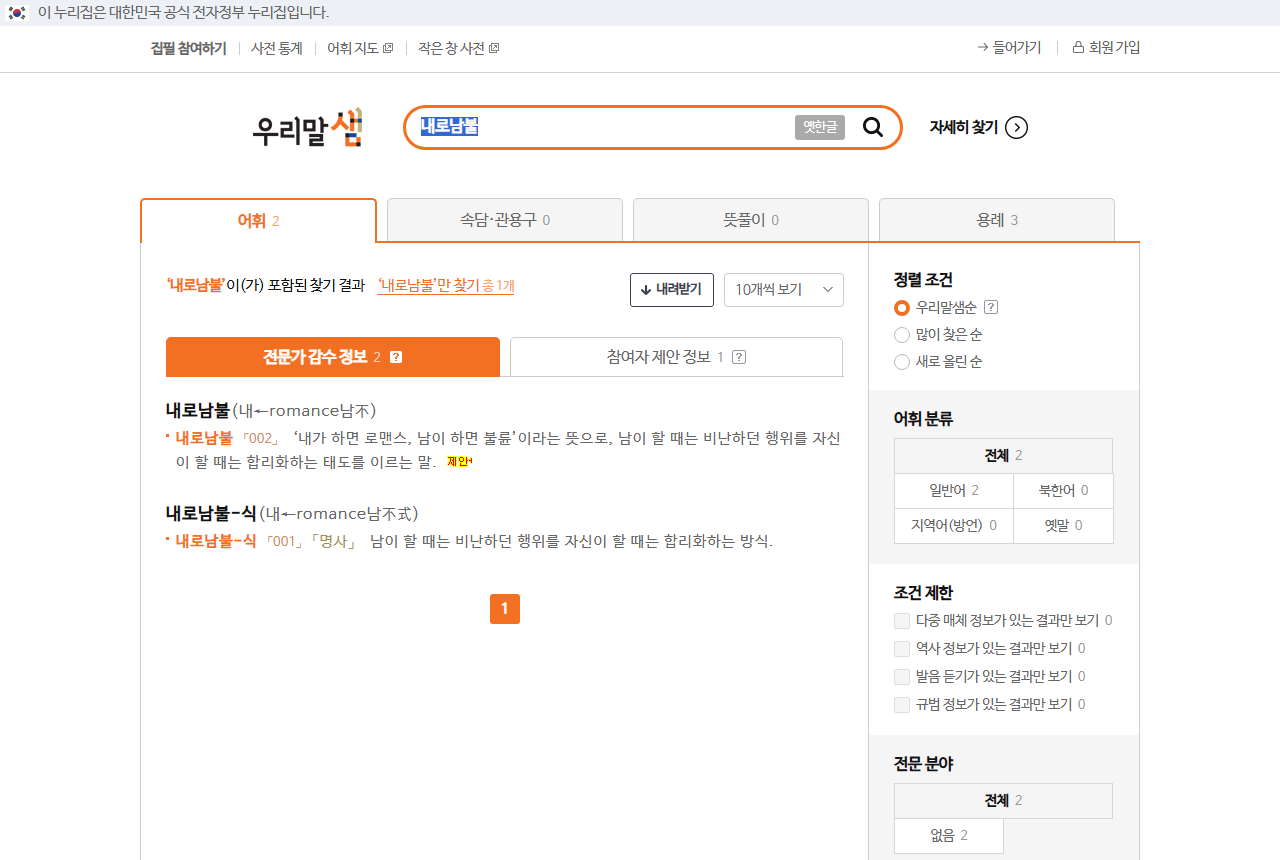The image size is (1280, 860).
Task: Click the 회원 가입 sign-up link
Action: tap(1106, 48)
